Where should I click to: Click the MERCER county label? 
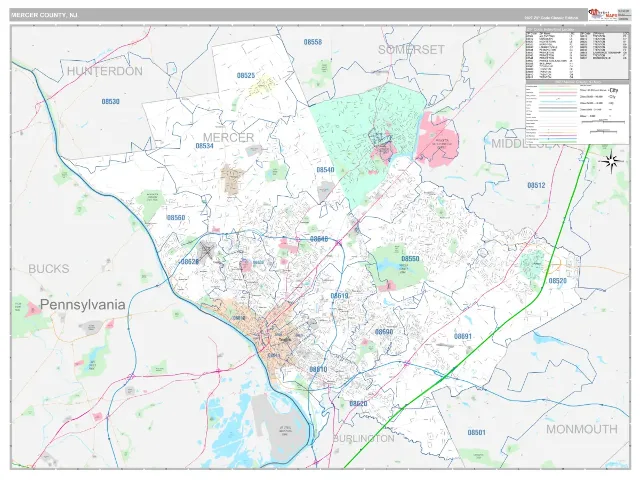click(x=229, y=138)
